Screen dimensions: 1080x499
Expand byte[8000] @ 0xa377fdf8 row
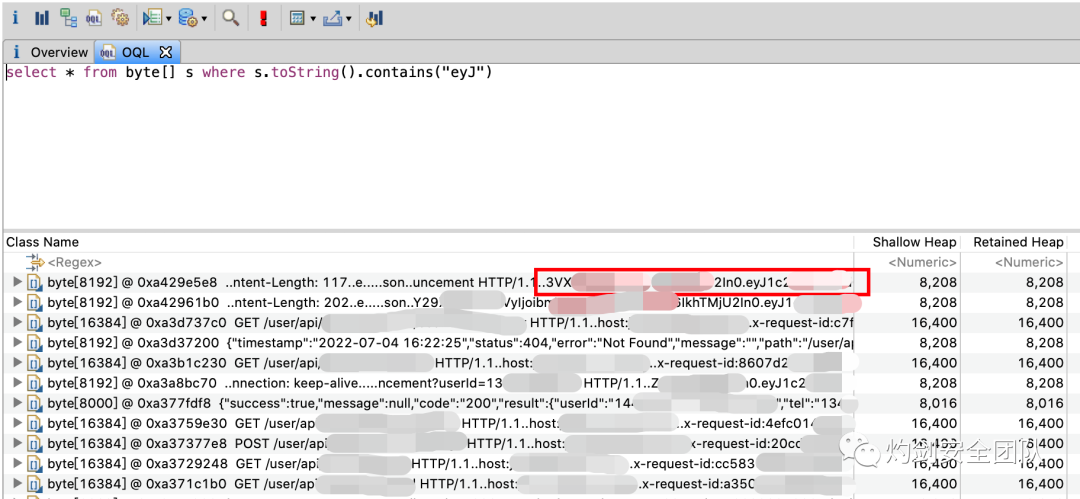[x=17, y=403]
